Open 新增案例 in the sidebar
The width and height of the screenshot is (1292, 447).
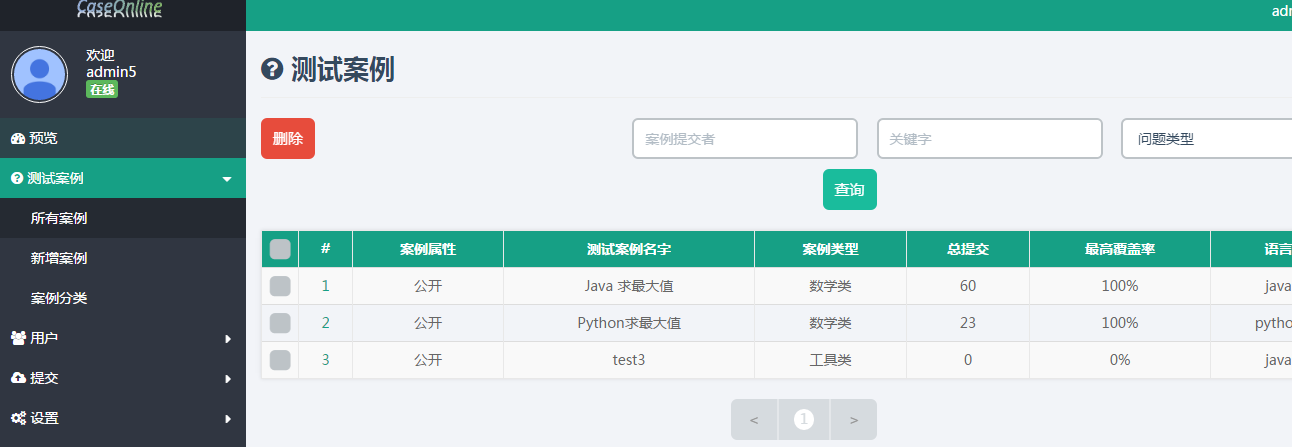[x=59, y=258]
